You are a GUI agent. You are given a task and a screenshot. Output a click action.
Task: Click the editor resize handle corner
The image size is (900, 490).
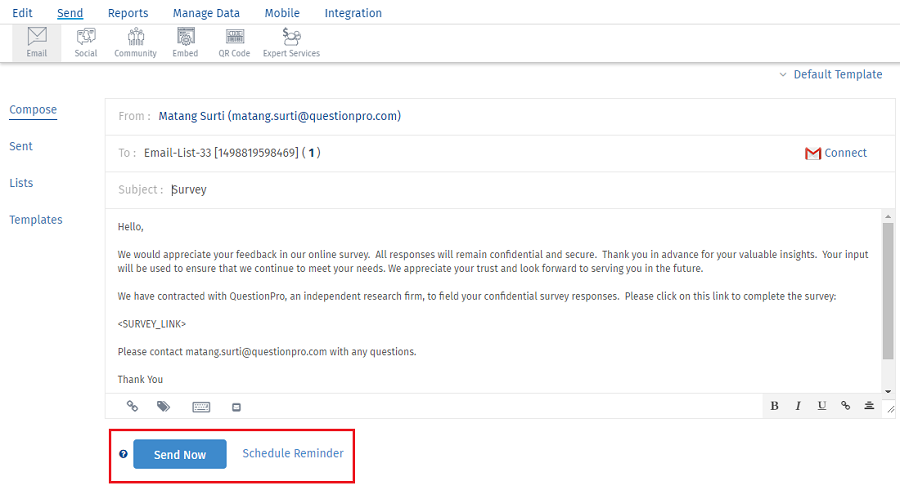[890, 409]
